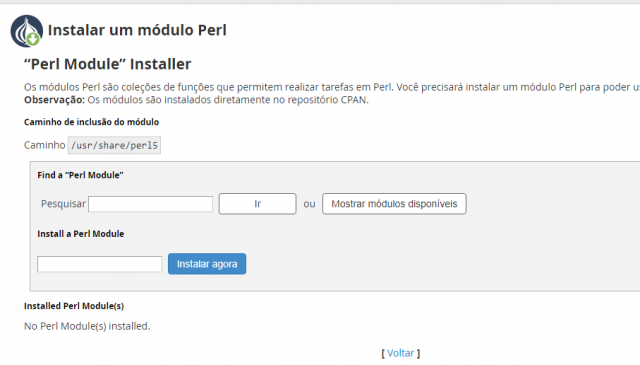
Task: Click the green download arrow badge on logo
Action: [33, 39]
